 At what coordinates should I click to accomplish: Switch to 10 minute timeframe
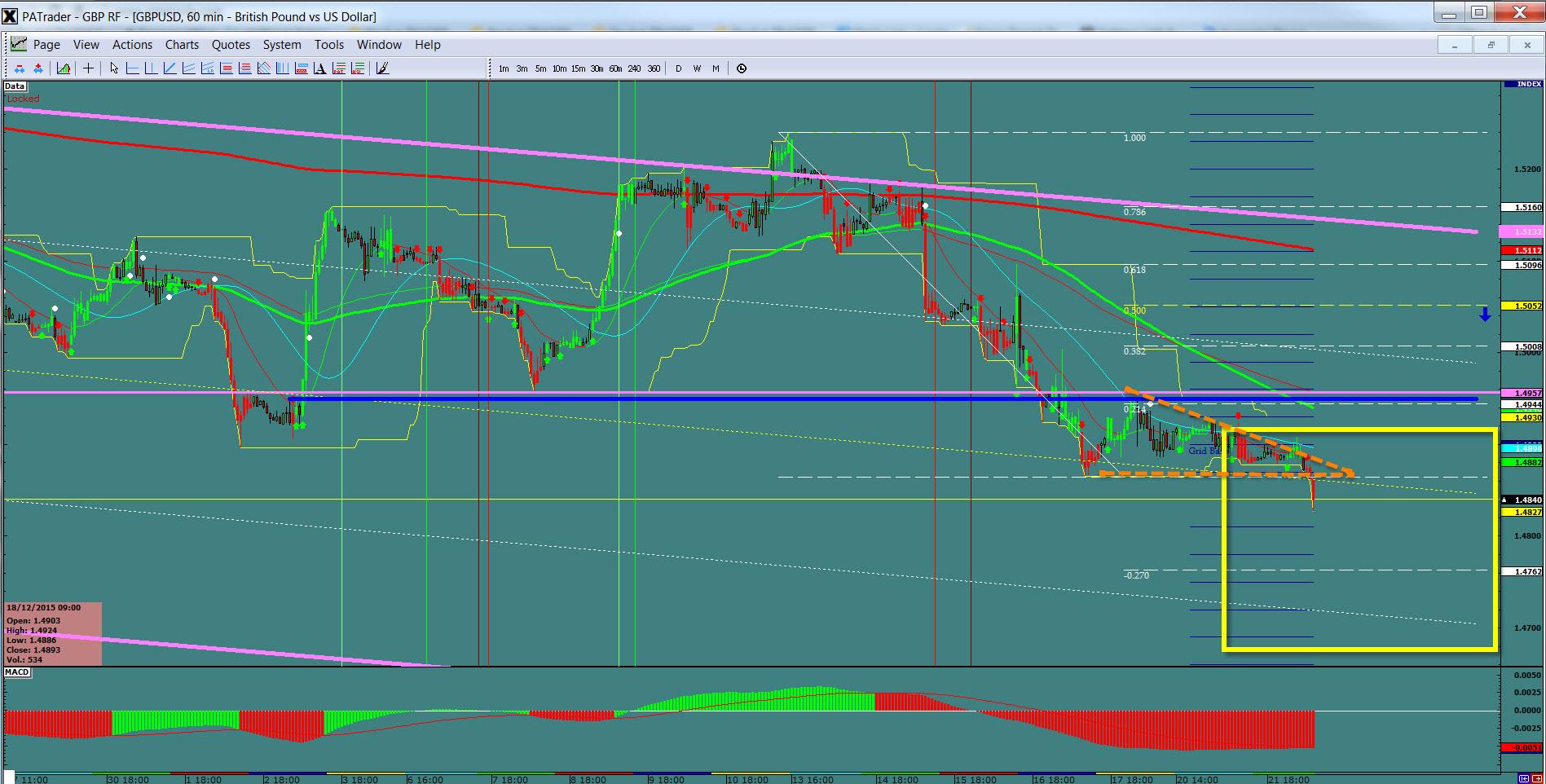pyautogui.click(x=559, y=68)
